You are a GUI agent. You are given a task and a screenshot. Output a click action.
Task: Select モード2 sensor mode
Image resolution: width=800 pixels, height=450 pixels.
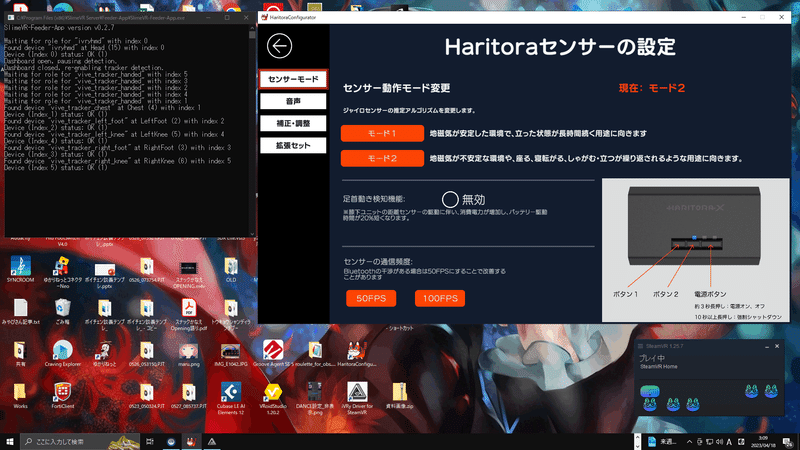(x=382, y=158)
